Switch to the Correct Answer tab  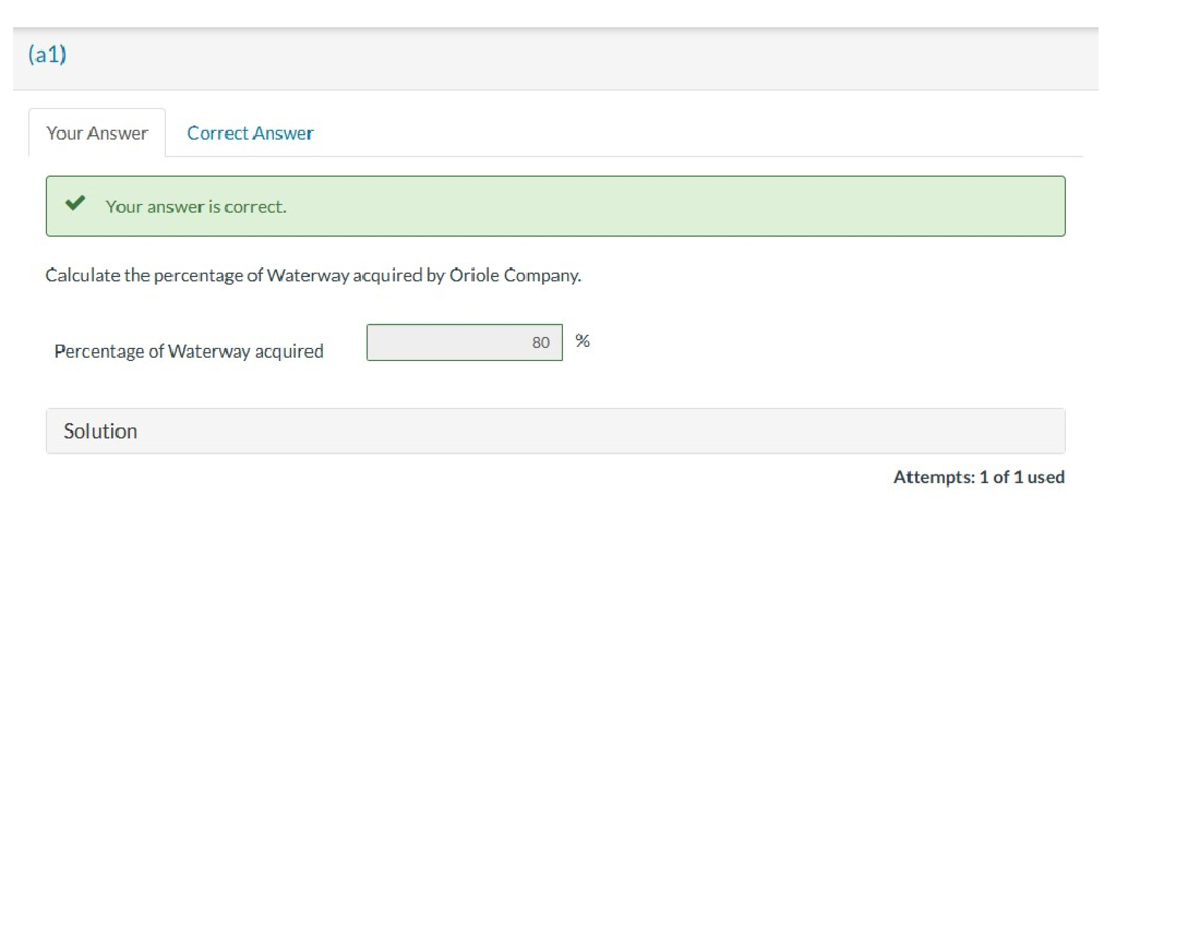250,133
